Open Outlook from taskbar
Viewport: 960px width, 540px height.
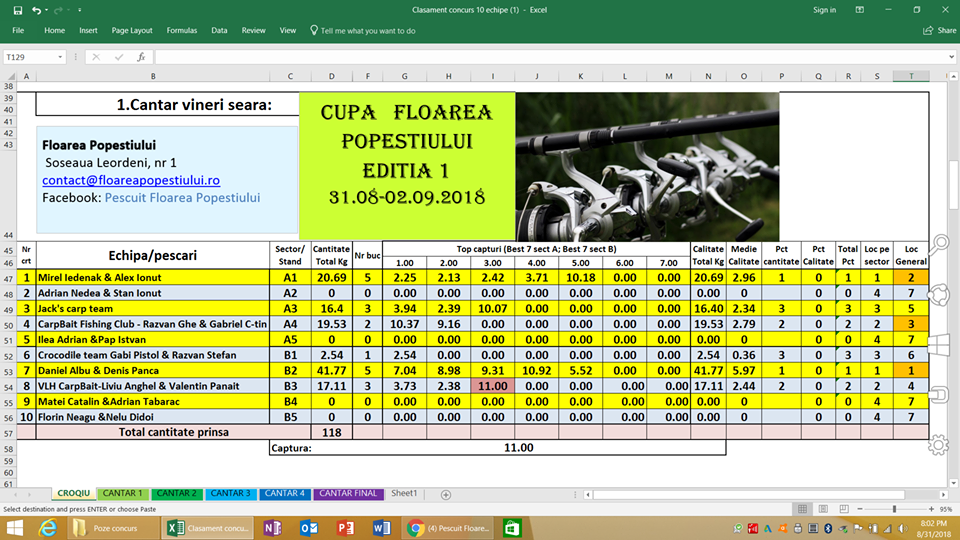pyautogui.click(x=309, y=528)
